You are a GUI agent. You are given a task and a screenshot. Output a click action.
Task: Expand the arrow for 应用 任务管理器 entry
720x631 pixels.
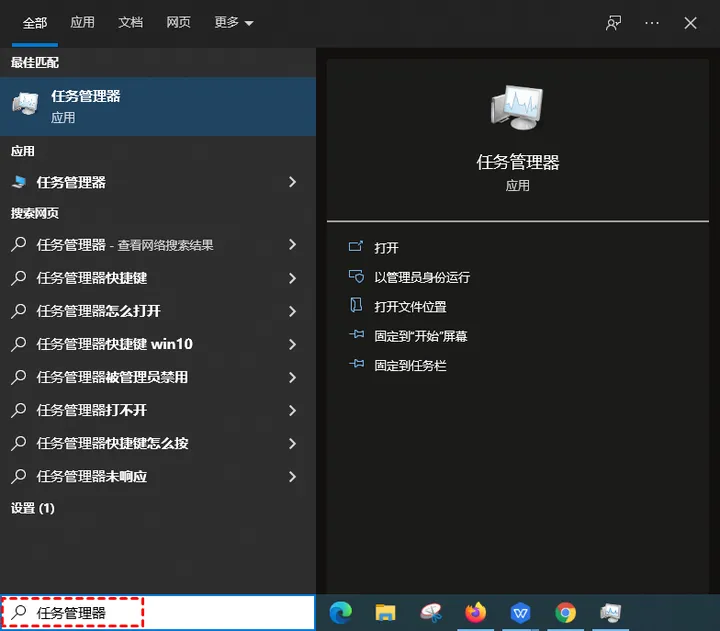(x=292, y=182)
